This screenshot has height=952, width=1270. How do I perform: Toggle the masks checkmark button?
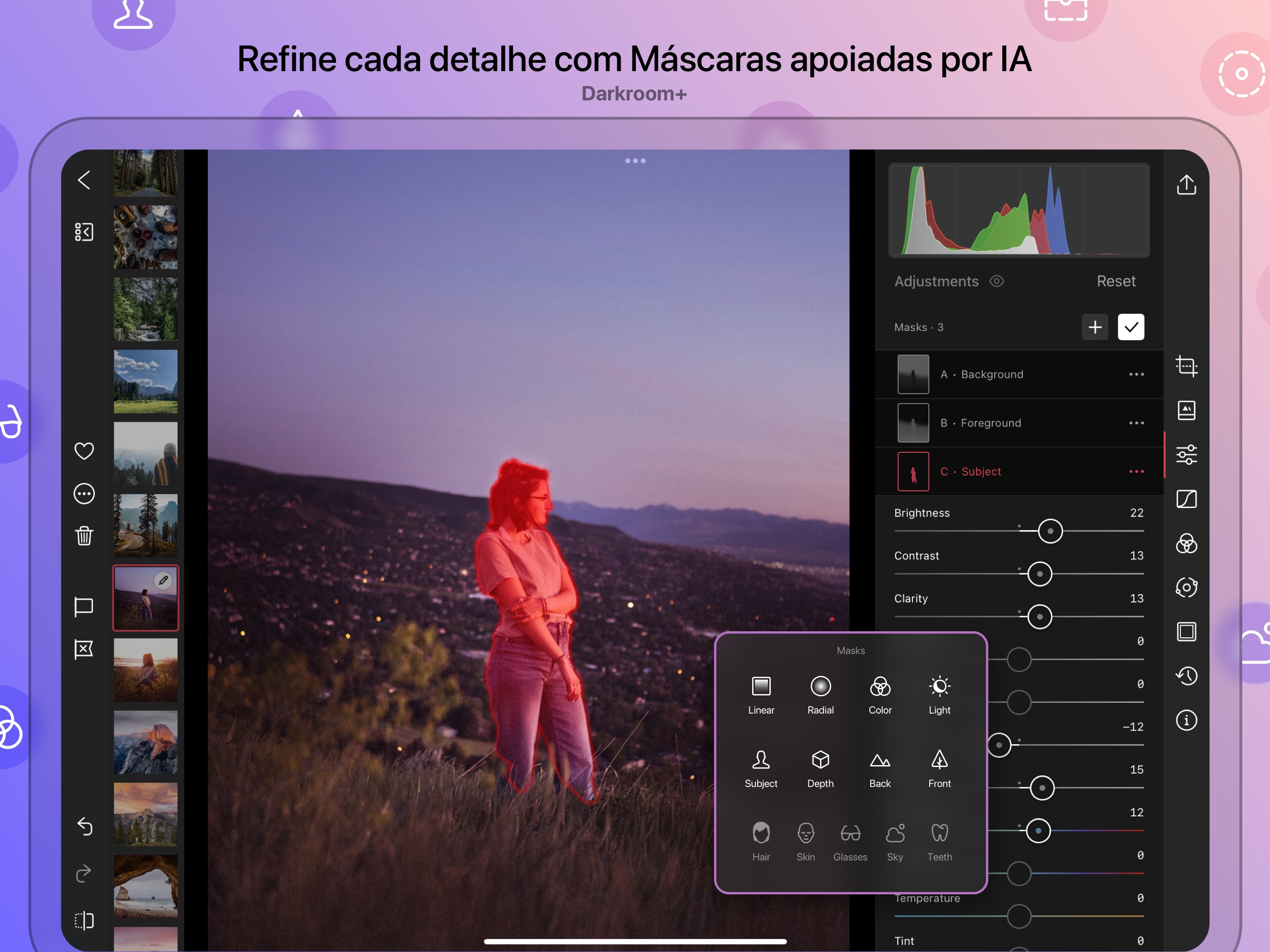1131,327
